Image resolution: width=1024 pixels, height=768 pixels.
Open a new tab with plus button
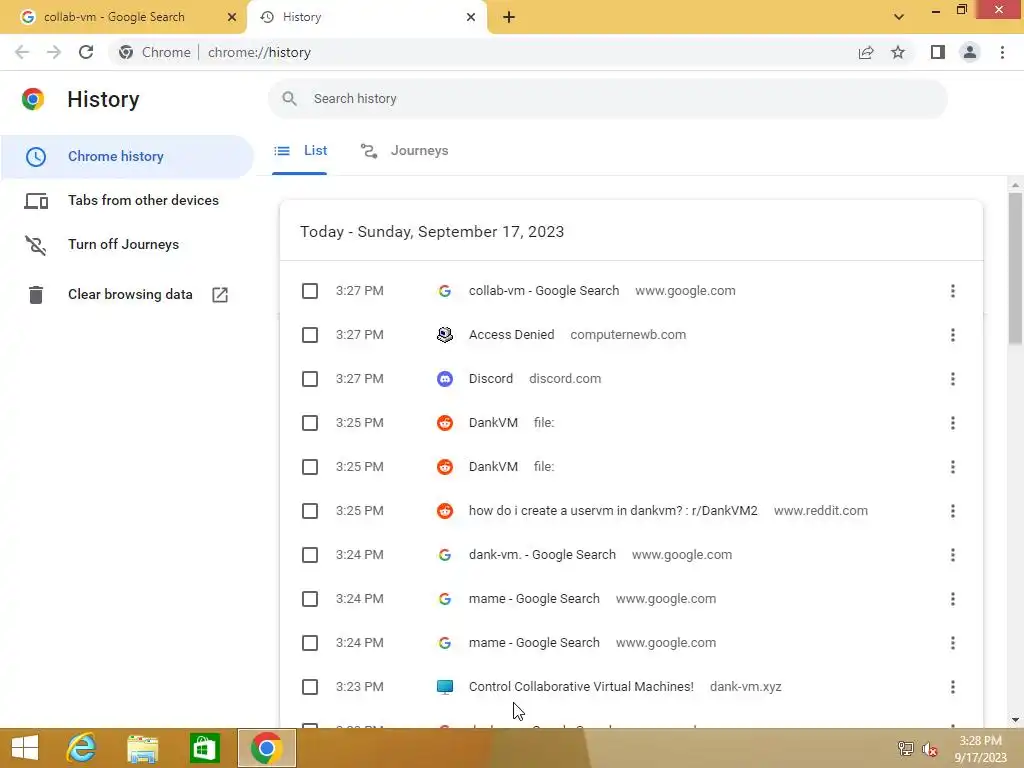pos(509,17)
